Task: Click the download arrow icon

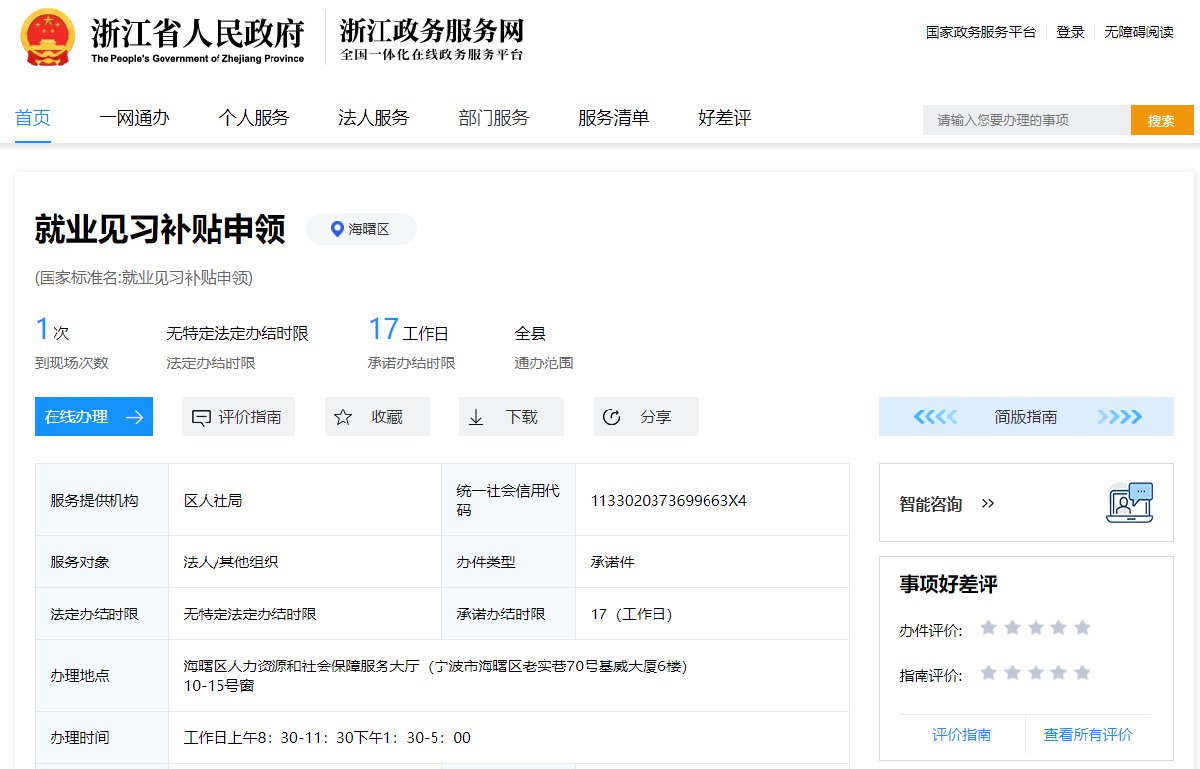Action: pos(477,417)
